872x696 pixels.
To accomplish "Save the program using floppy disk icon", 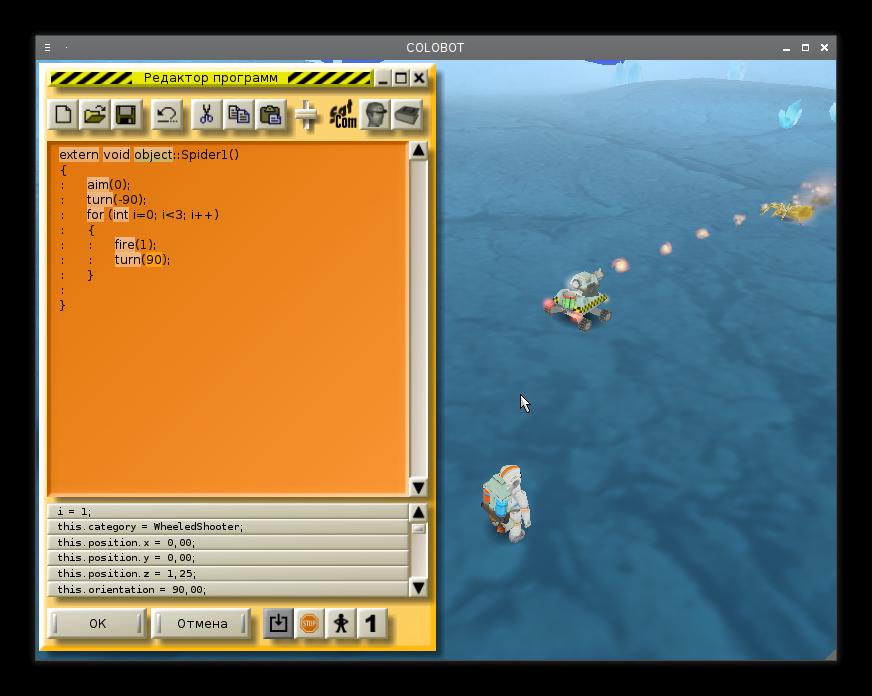I will tap(126, 115).
